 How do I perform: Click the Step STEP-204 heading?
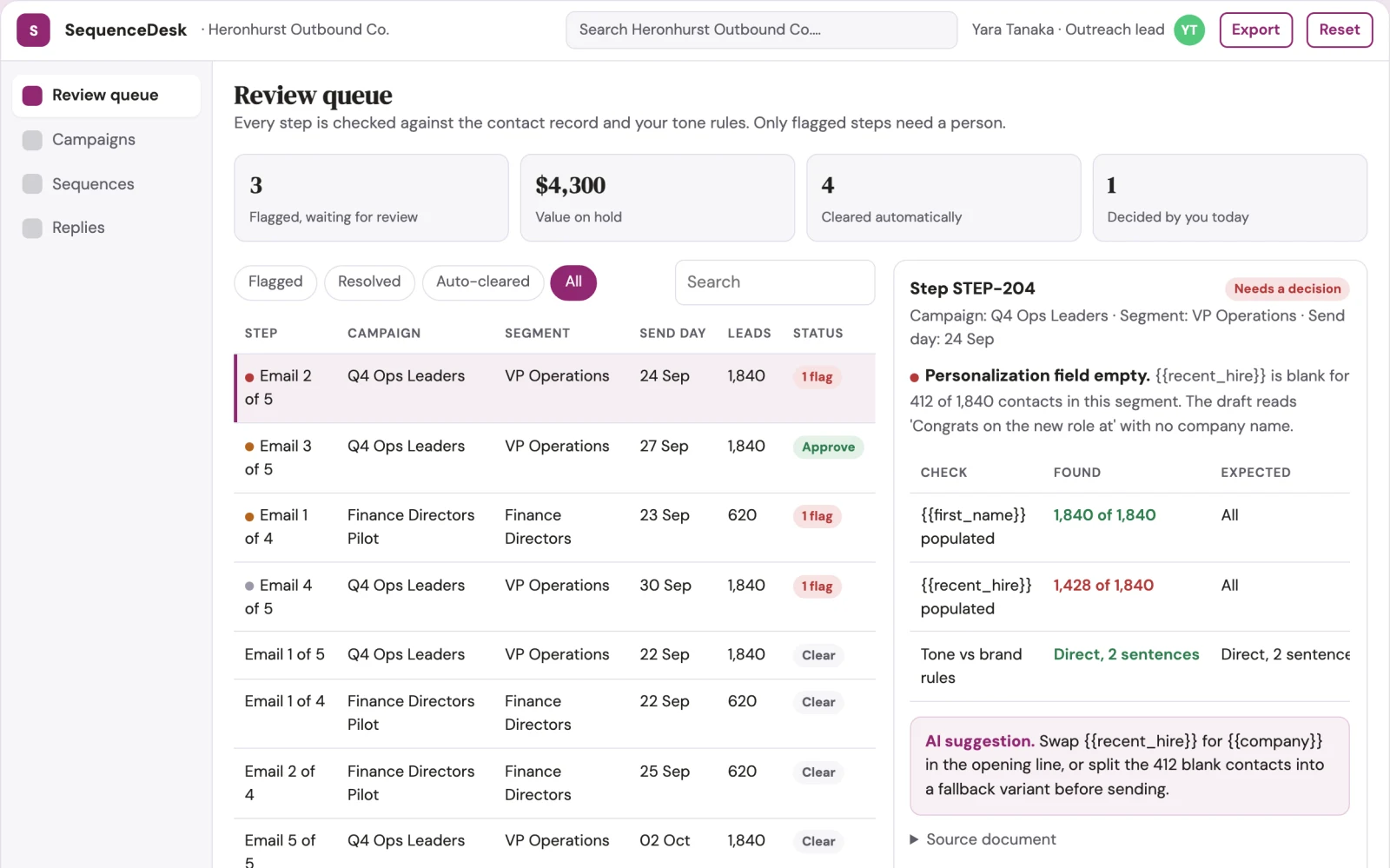[x=972, y=288]
